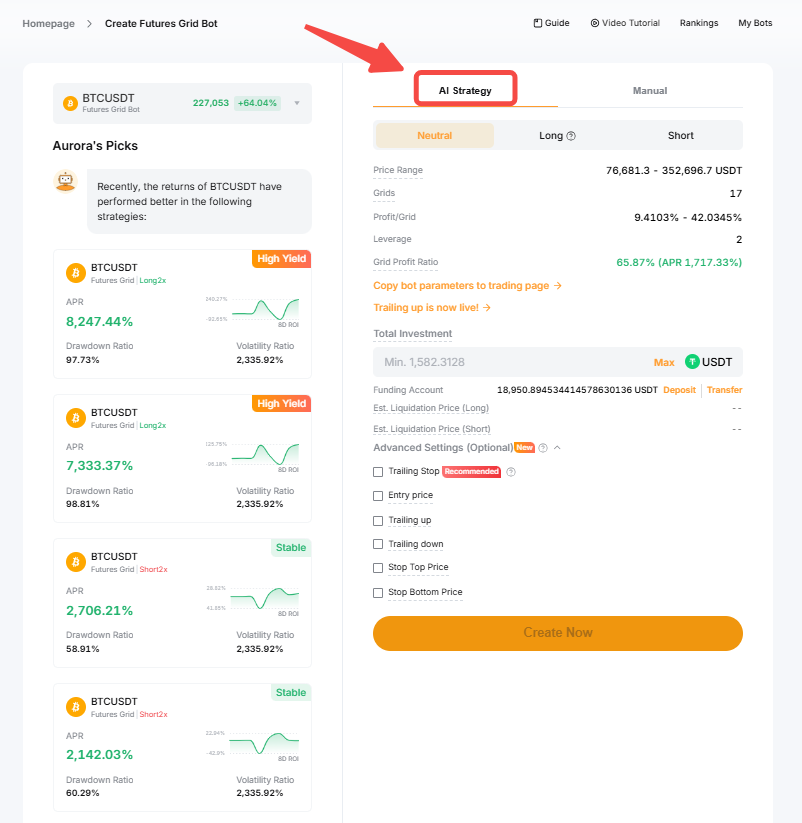The image size is (802, 823).
Task: Click the info icon beside Advanced Settings
Action: (x=543, y=448)
